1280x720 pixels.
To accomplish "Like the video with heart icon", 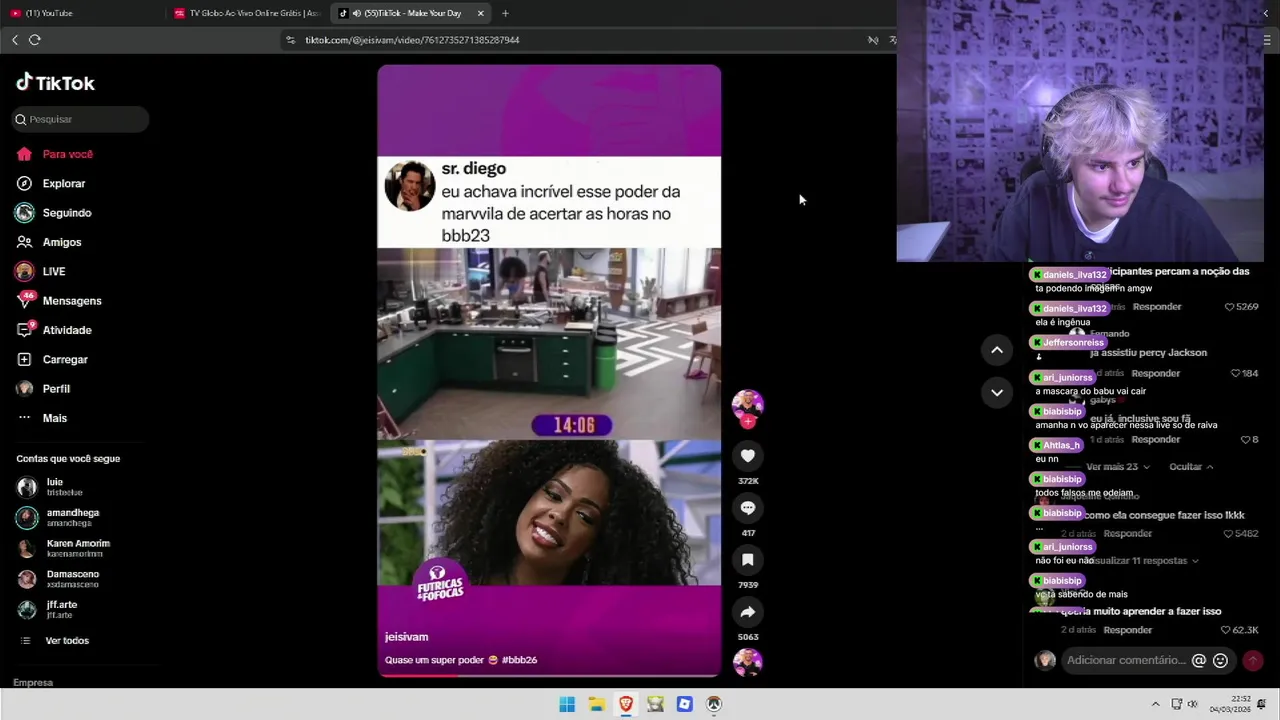I will 747,456.
